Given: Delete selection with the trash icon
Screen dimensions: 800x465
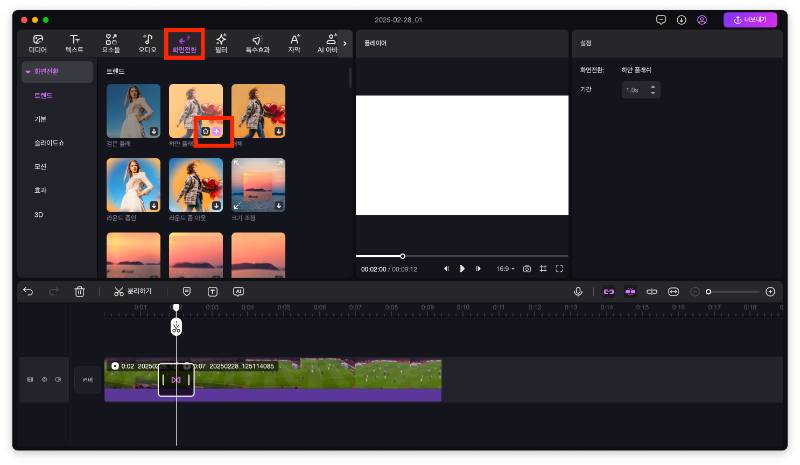Looking at the screenshot, I should pyautogui.click(x=80, y=291).
